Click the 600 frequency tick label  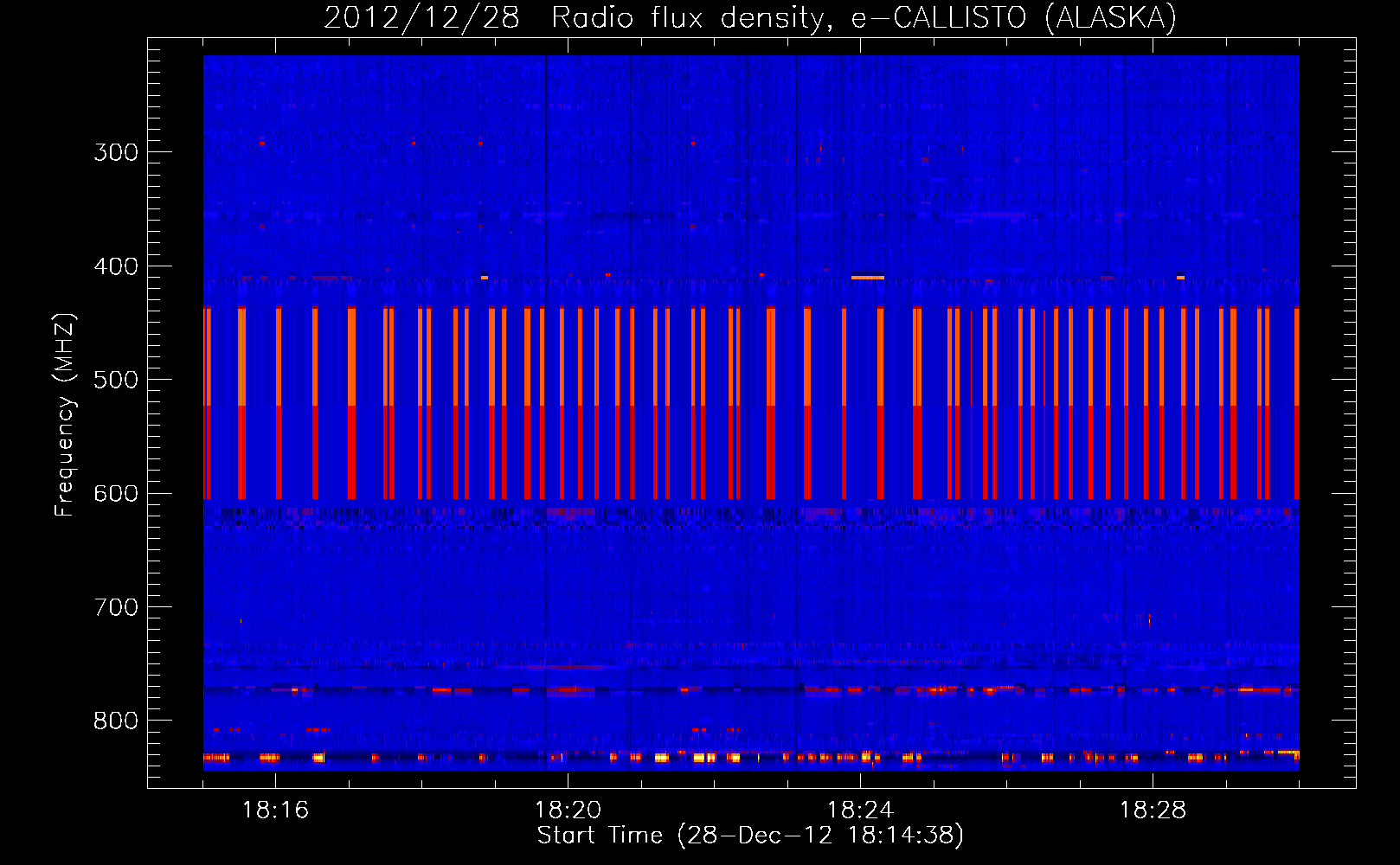[116, 494]
